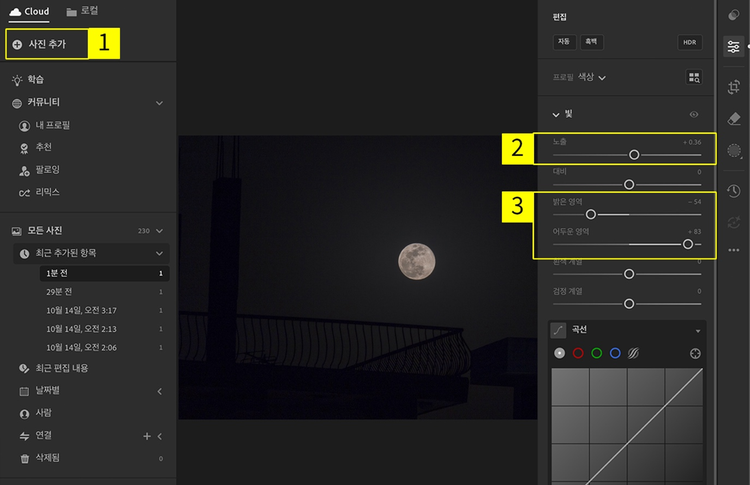Open the Masking tool
This screenshot has height=485, width=750.
point(734,151)
